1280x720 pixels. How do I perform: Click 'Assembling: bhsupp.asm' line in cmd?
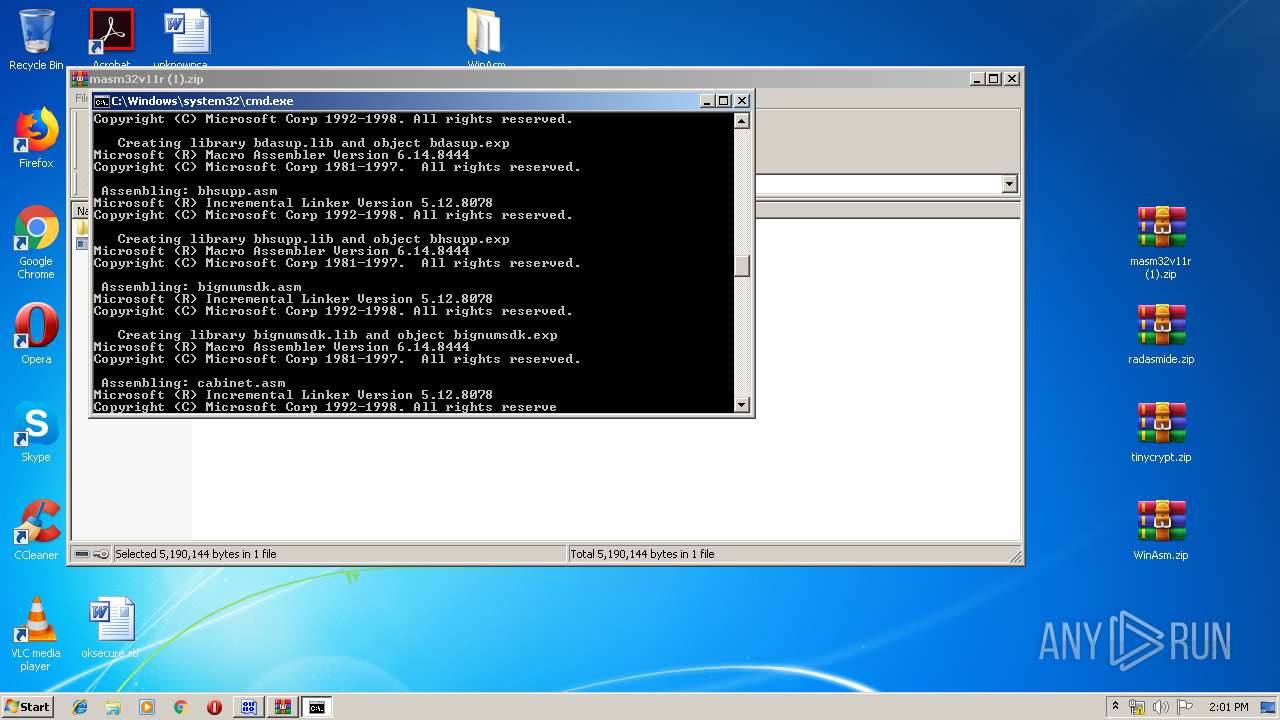point(189,191)
